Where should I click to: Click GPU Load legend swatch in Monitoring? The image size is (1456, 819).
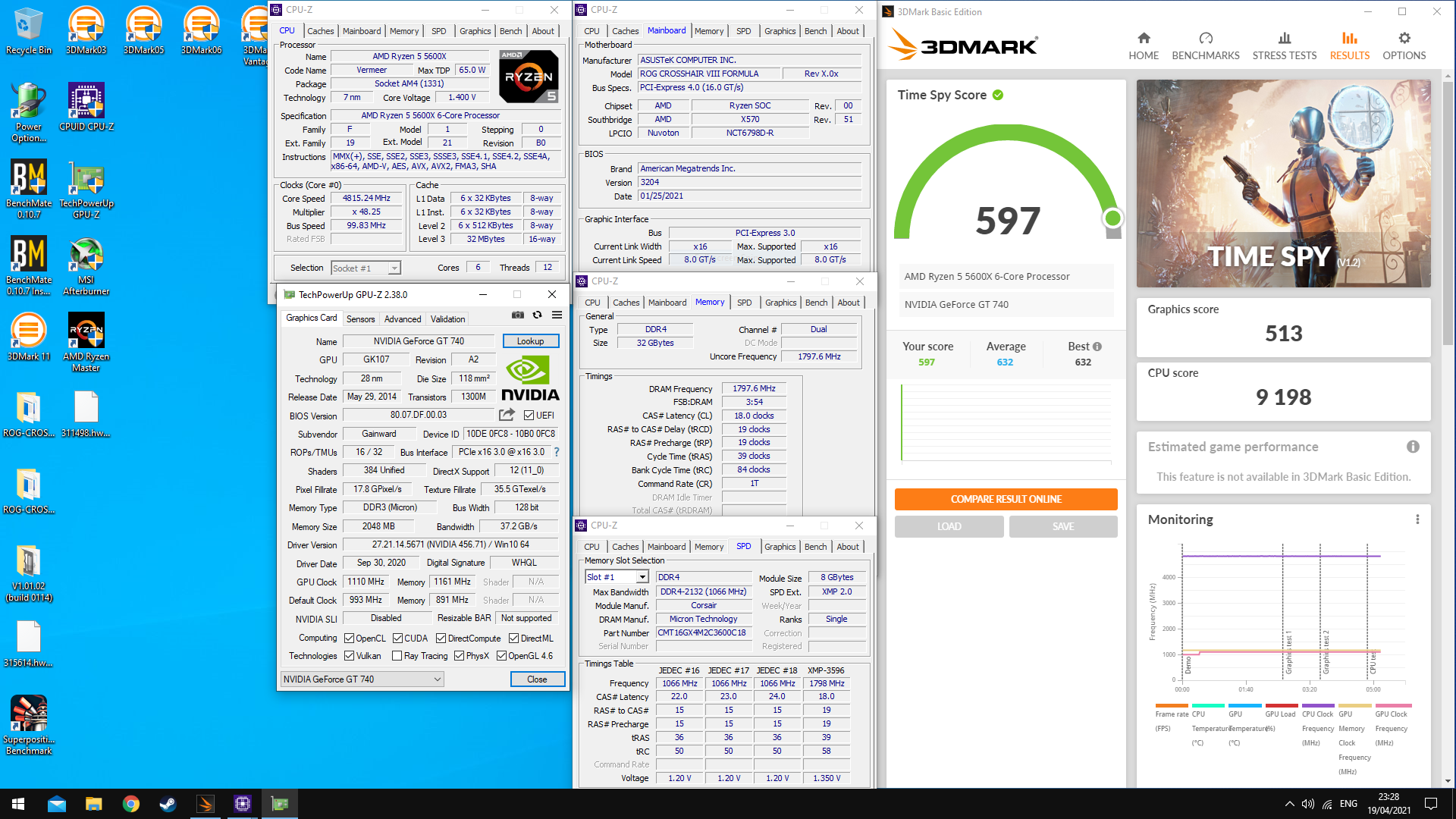1282,706
